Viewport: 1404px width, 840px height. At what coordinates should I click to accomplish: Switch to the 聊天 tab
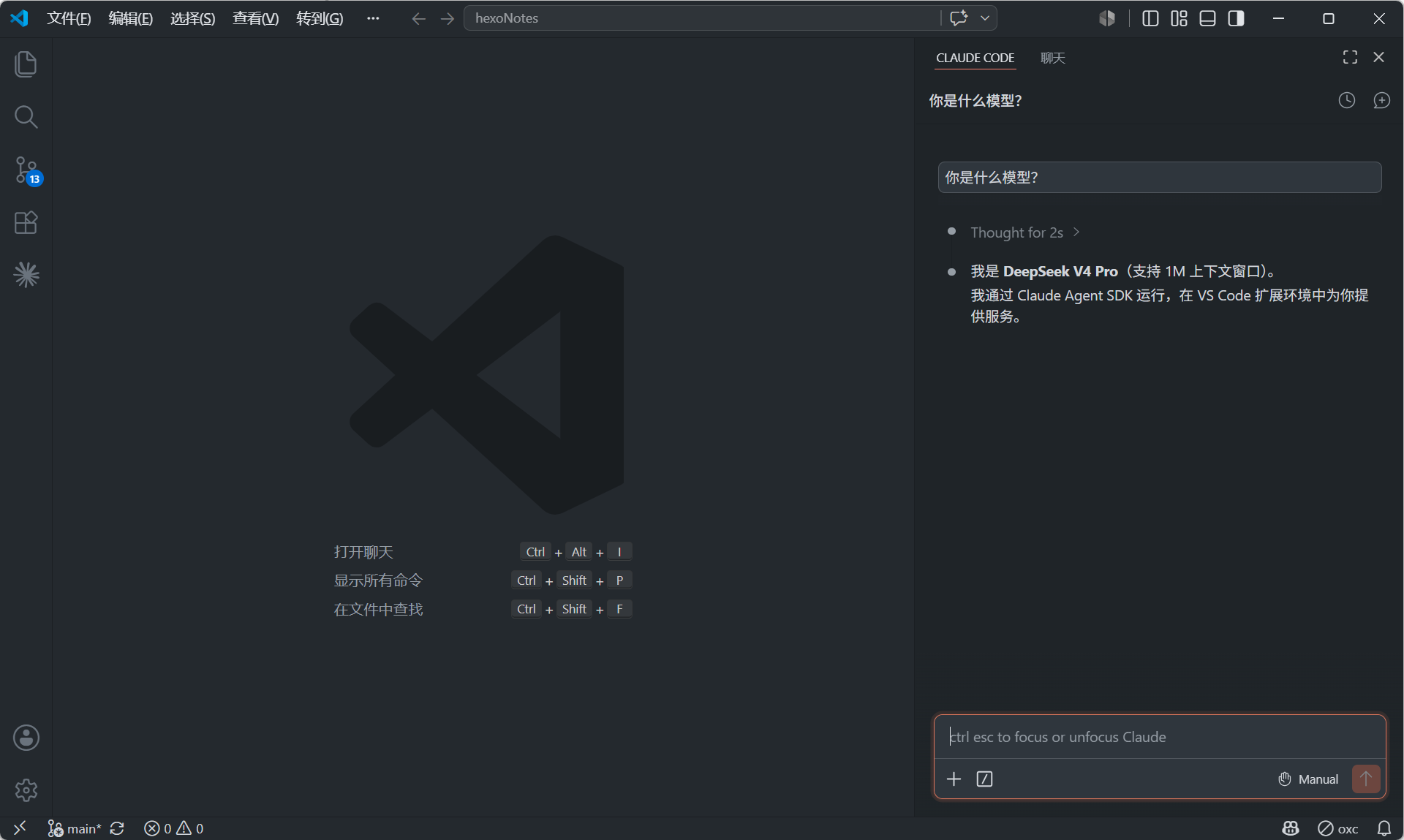1053,58
